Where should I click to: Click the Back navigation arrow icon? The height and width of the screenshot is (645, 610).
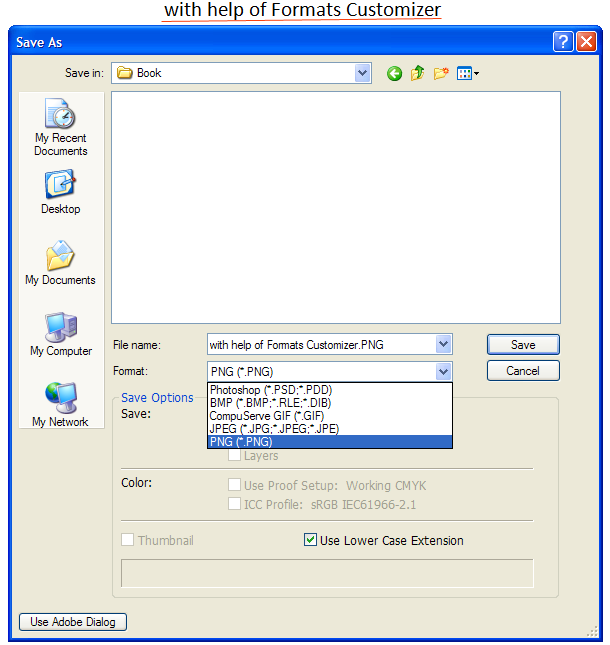[394, 73]
